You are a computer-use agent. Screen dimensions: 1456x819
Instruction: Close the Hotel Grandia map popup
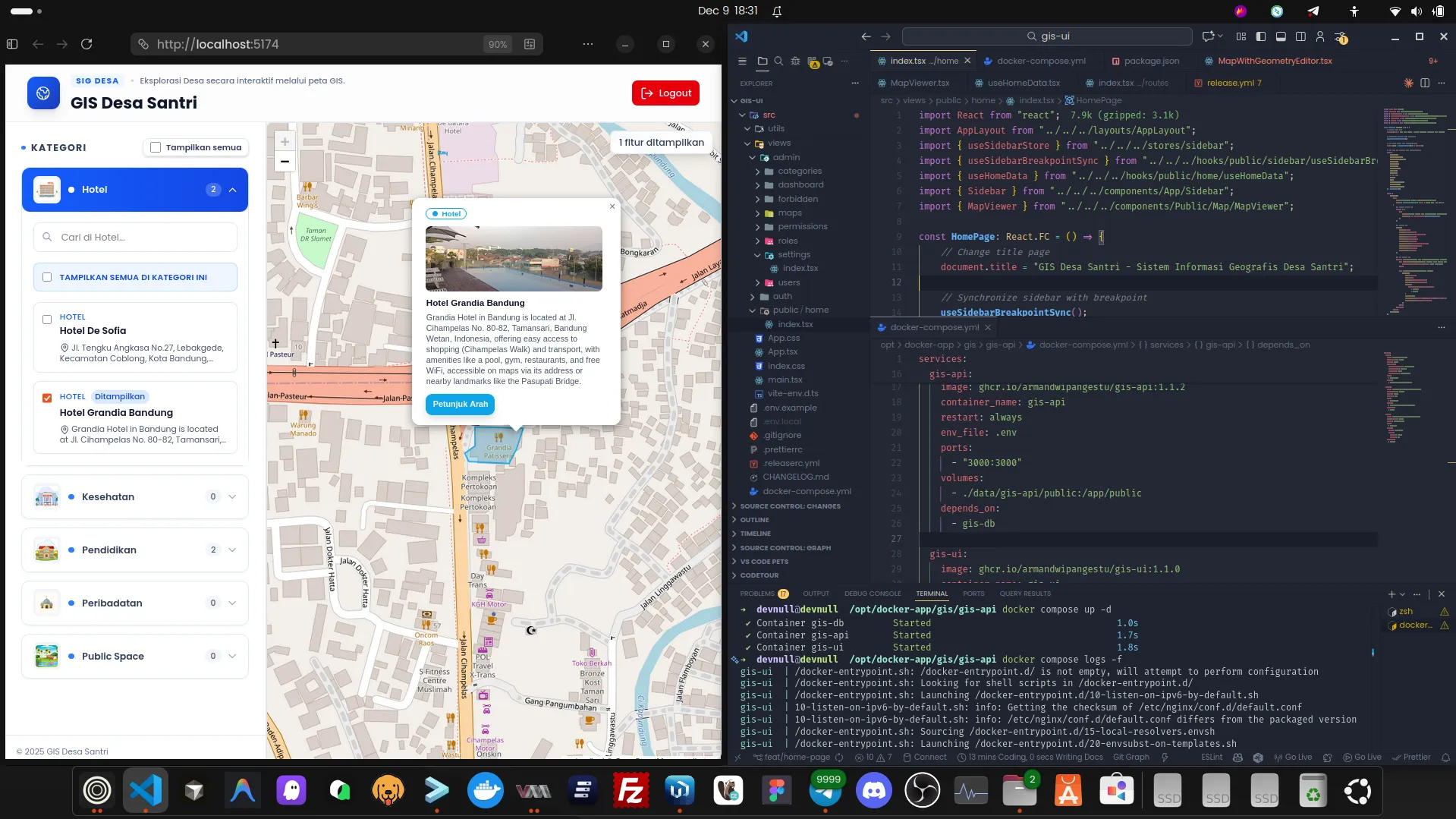coord(612,206)
